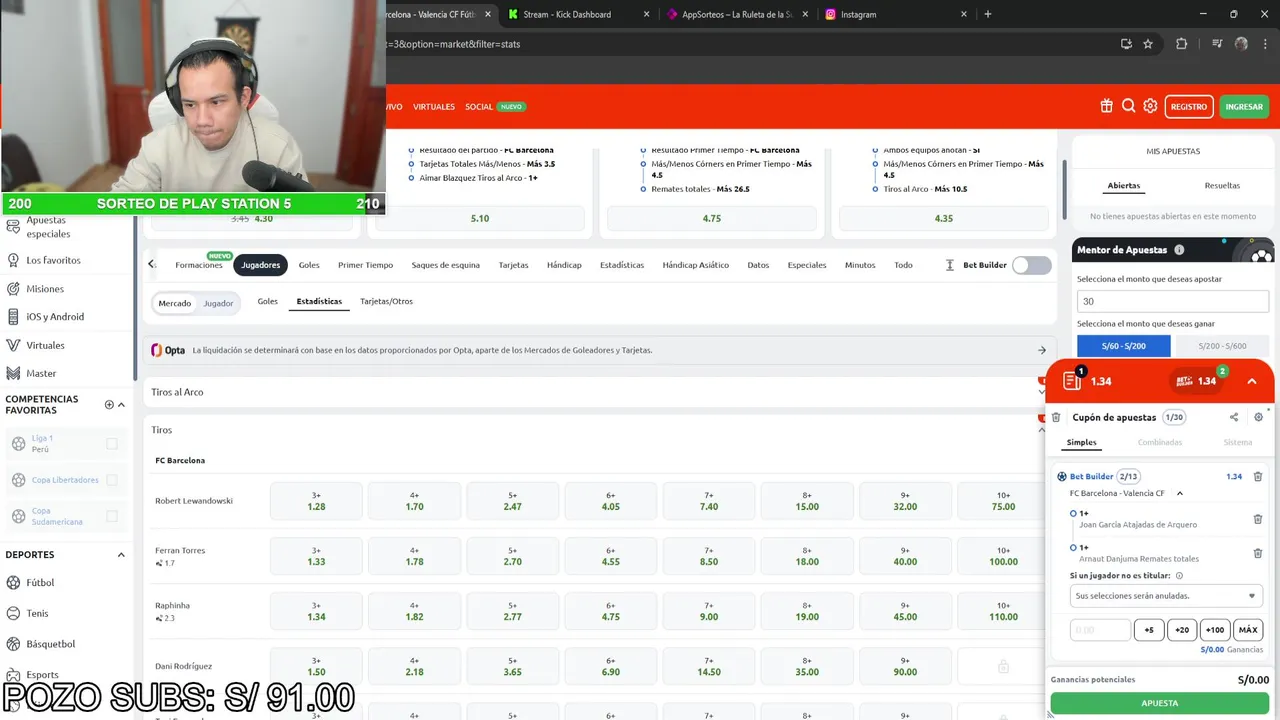Open the Misiones sidebar icon
1280x720 pixels.
click(13, 288)
